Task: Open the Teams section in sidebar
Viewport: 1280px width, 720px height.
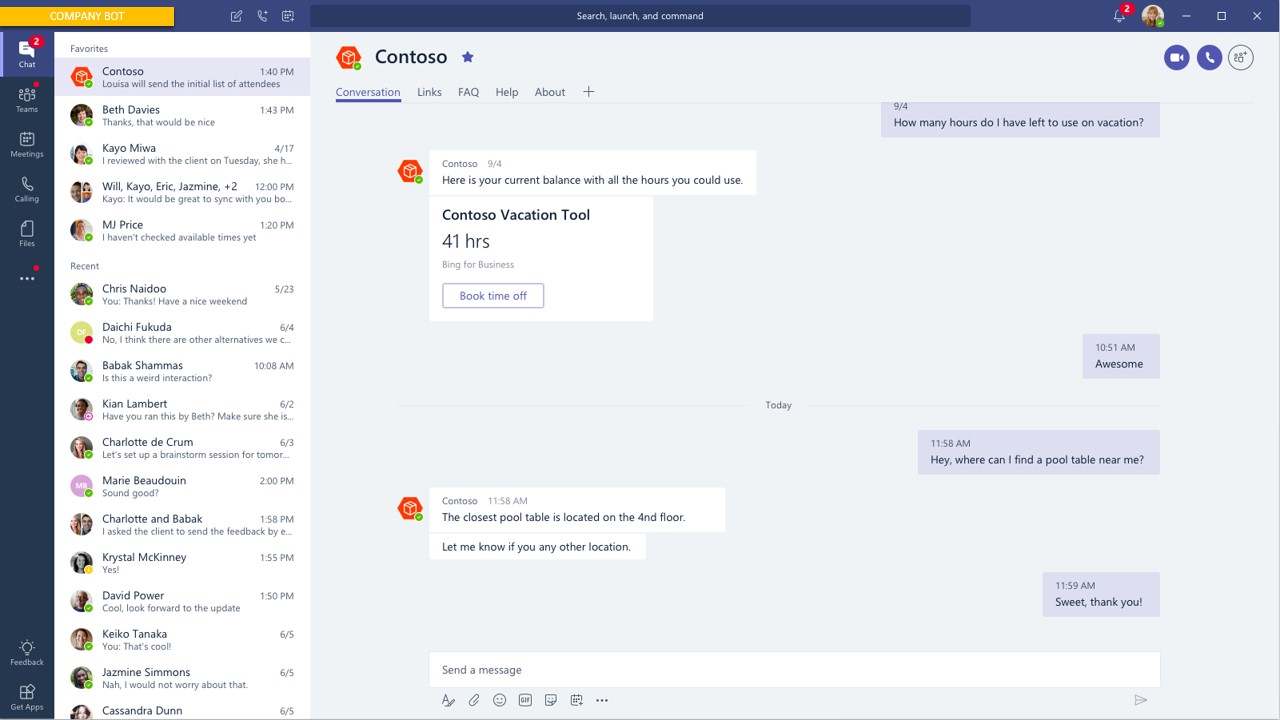Action: 27,99
